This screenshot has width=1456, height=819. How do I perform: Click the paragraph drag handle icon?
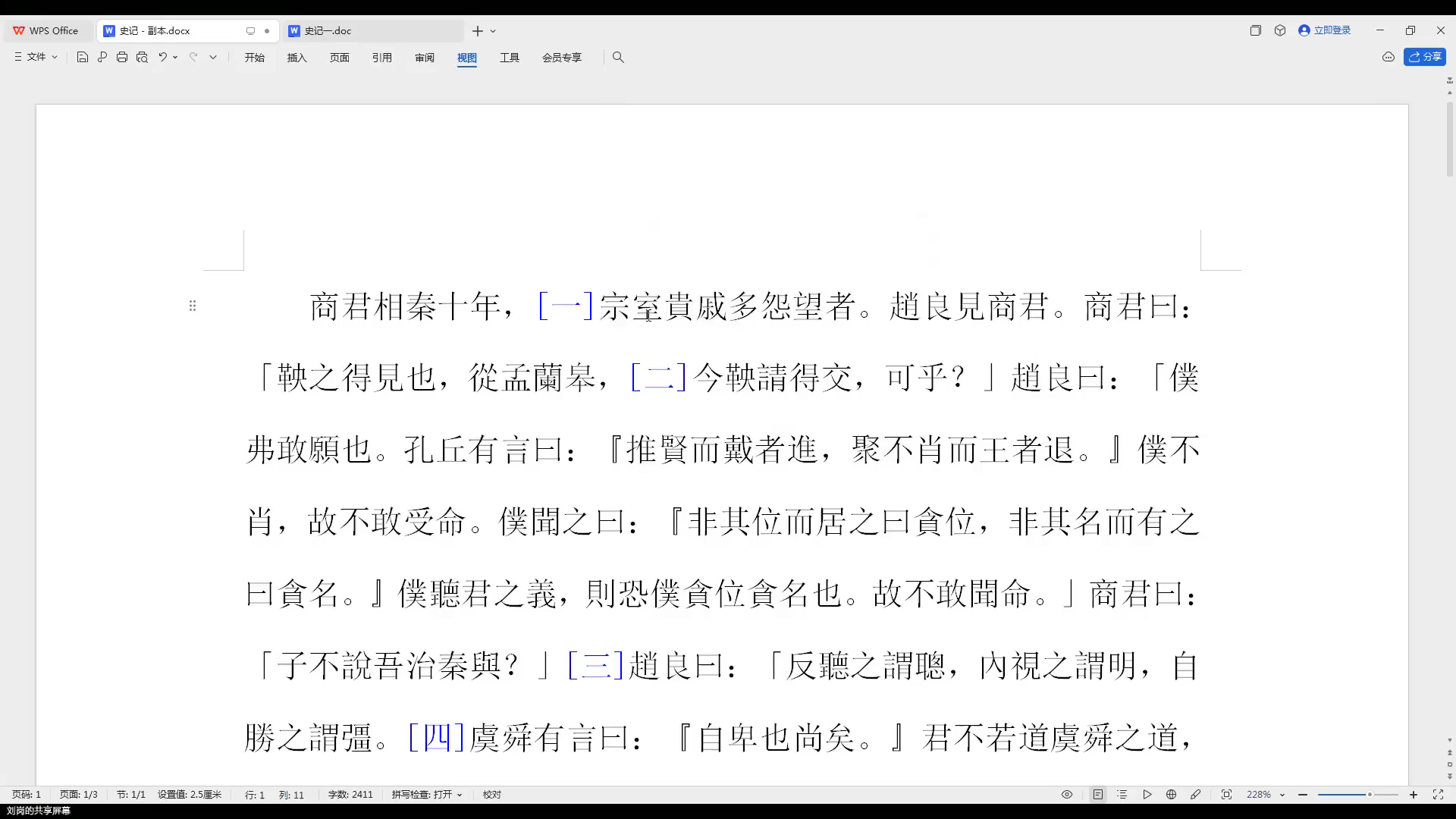193,306
